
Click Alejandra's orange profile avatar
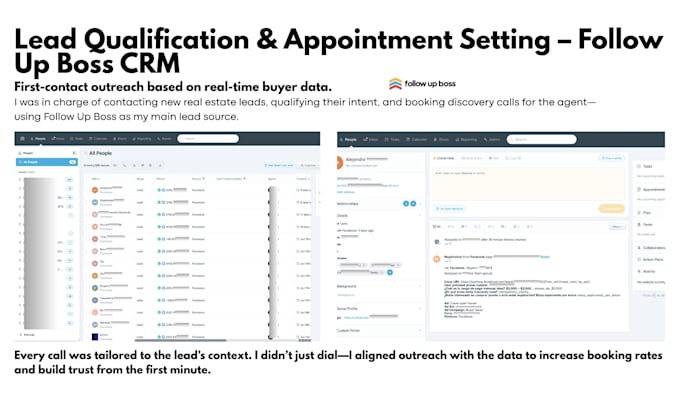point(340,162)
